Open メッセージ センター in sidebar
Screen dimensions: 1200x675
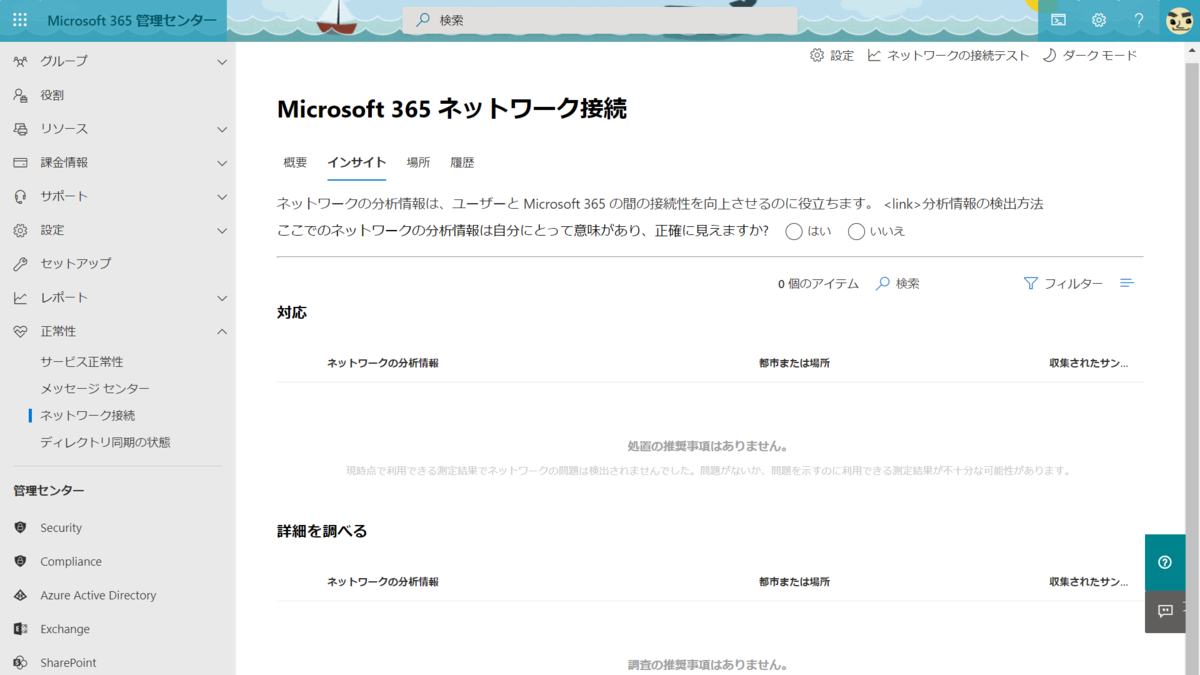(95, 389)
